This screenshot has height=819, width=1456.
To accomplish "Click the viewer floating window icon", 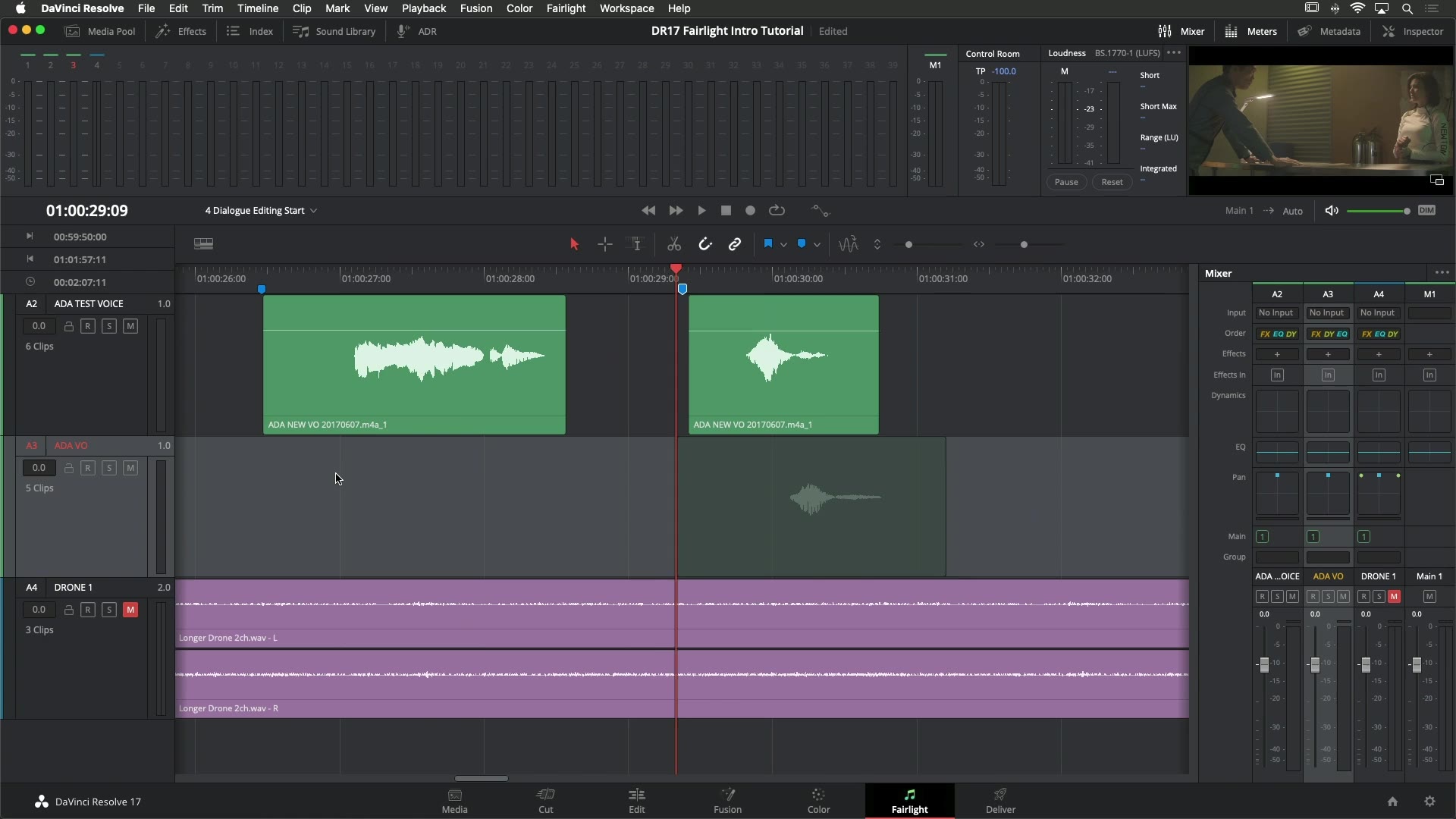I will [1437, 180].
